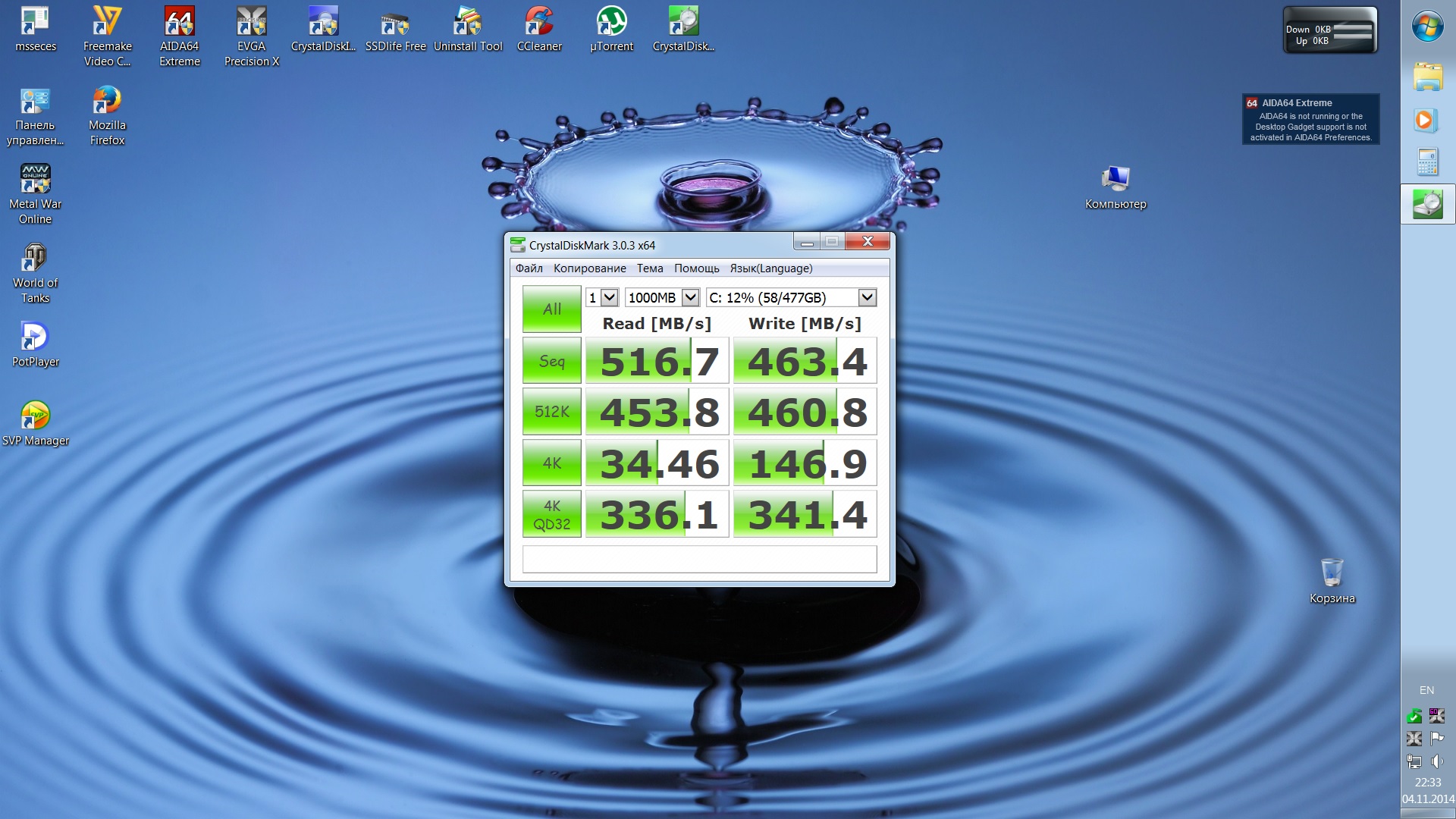Image resolution: width=1456 pixels, height=819 pixels.
Task: Launch CCleaner from the desktop
Action: pyautogui.click(x=539, y=29)
